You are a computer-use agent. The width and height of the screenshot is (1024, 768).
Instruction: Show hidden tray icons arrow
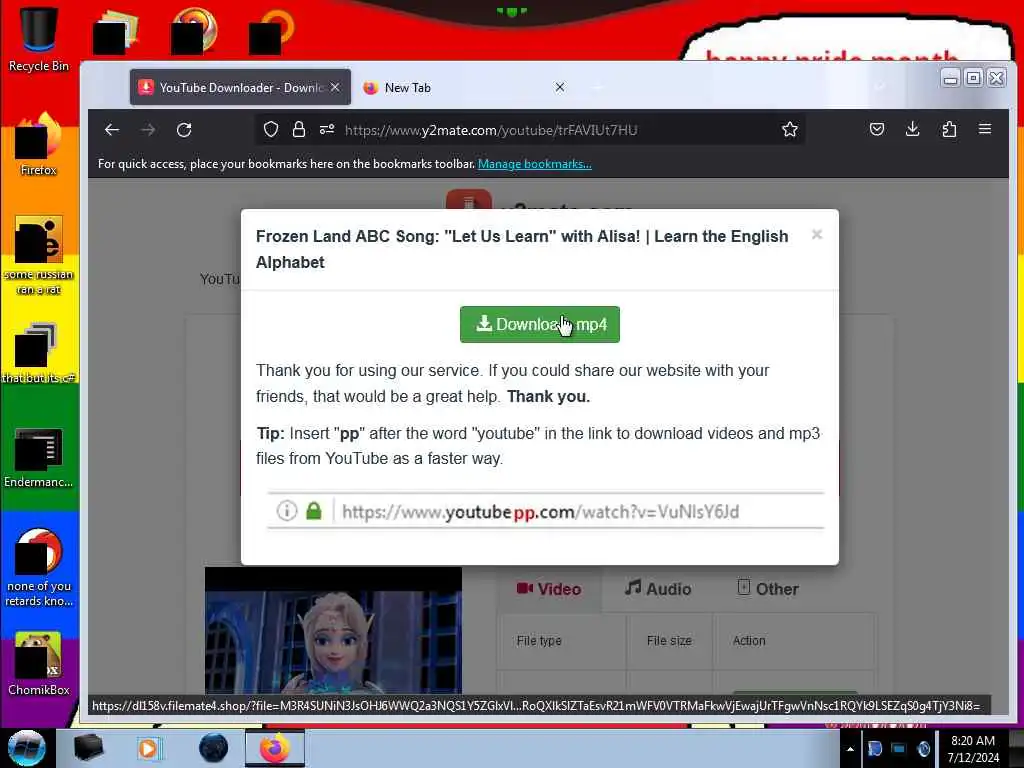point(850,749)
